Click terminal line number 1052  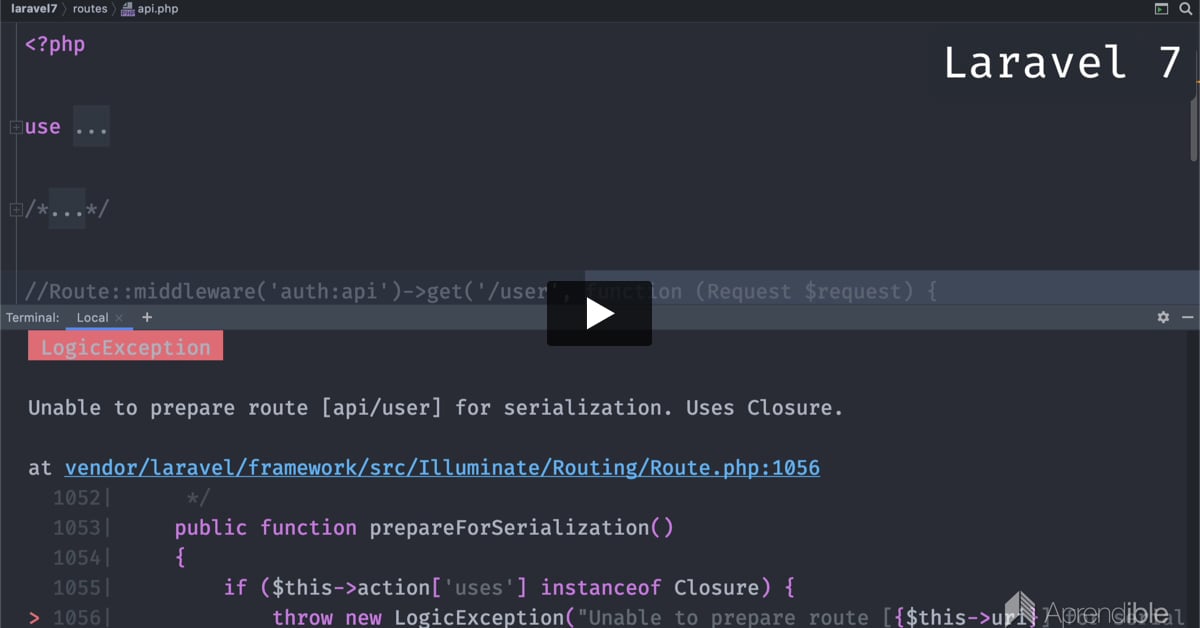pos(77,497)
